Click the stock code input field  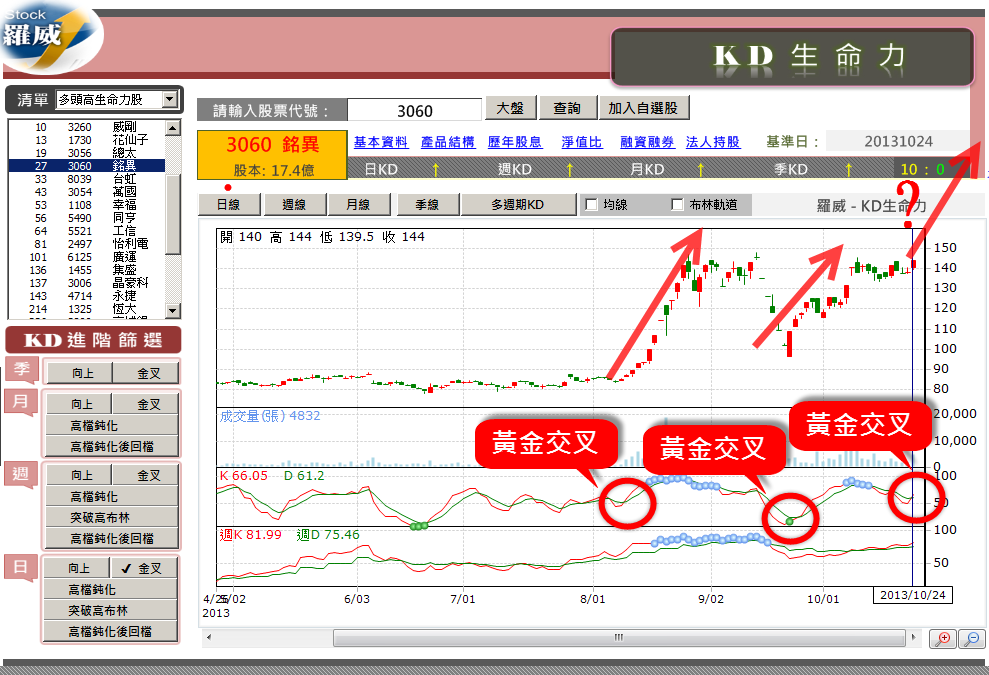(x=414, y=111)
